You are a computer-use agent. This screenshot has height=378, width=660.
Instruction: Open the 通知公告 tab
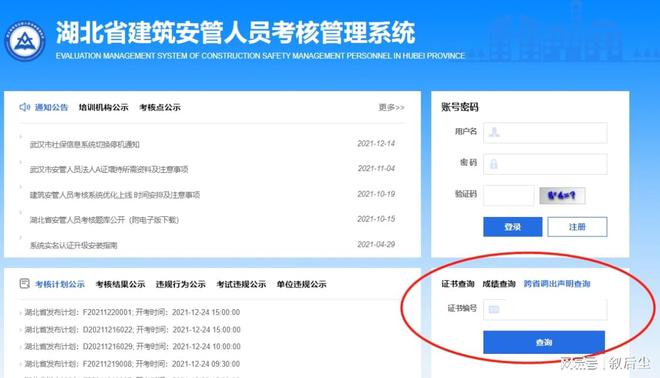[x=51, y=107]
